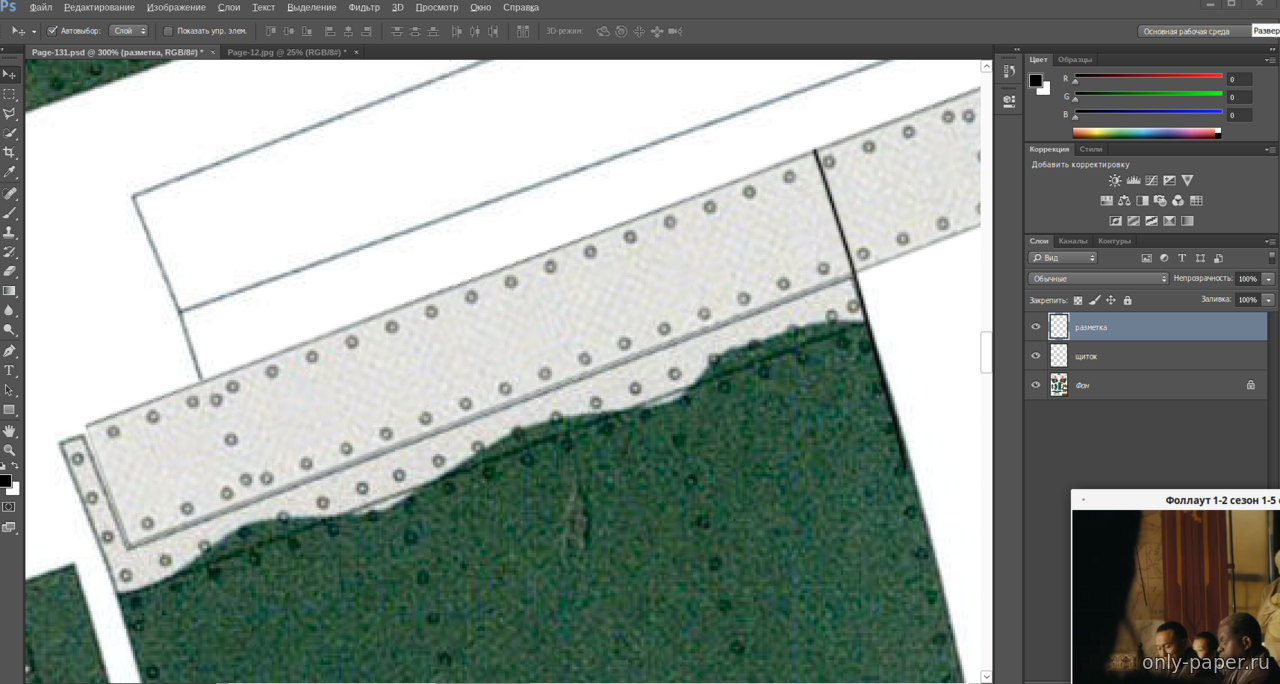Image resolution: width=1280 pixels, height=684 pixels.
Task: Select the Crop tool
Action: pos(10,153)
